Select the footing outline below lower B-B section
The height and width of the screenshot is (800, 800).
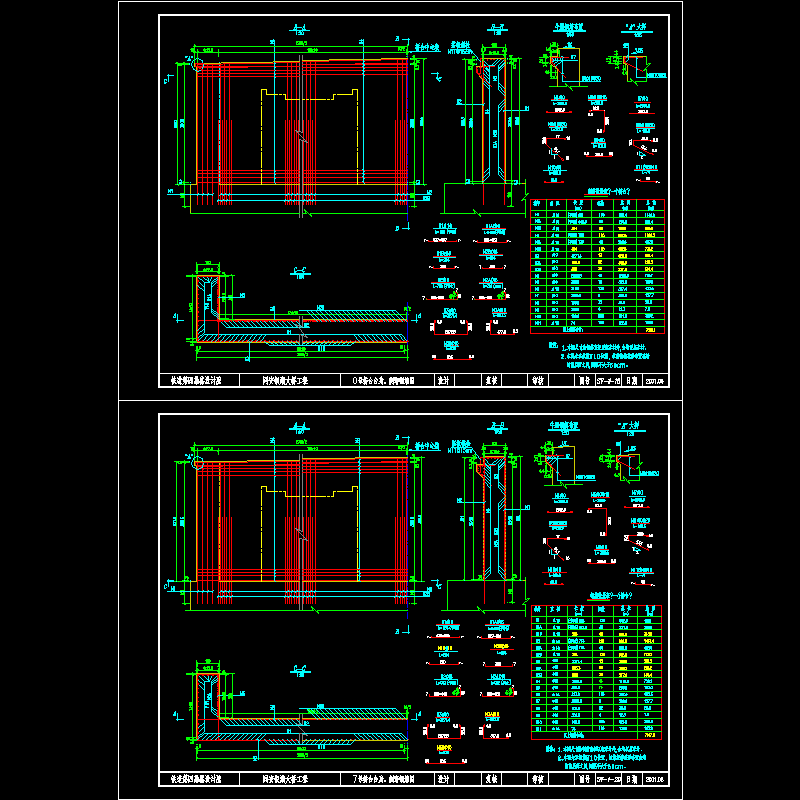coord(487,595)
